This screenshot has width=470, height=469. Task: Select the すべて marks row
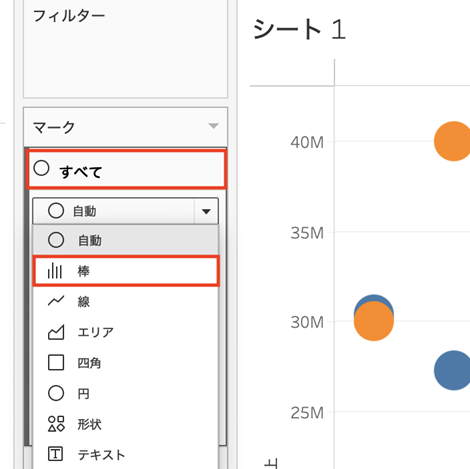point(126,169)
